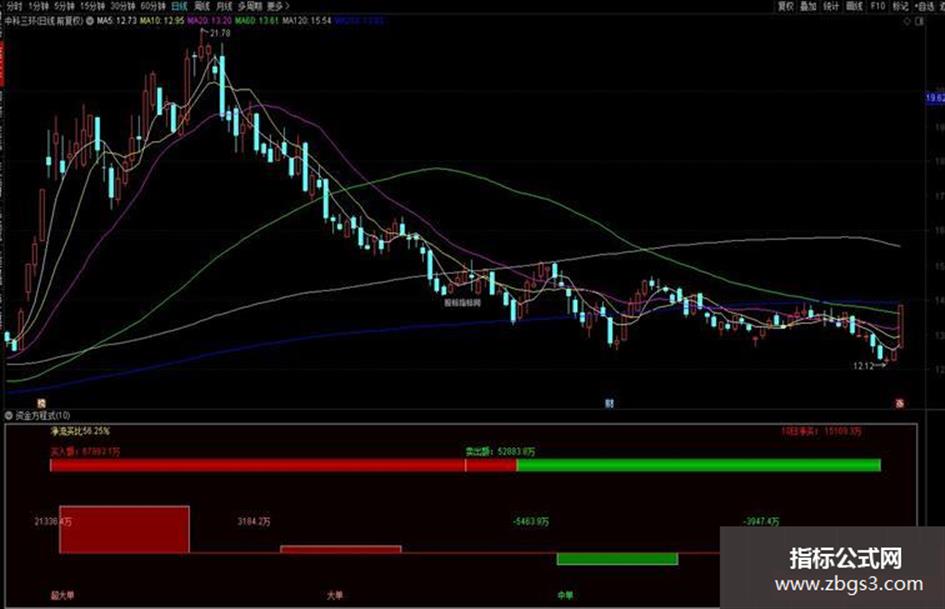Click the MA20: 13.20 value label
945x609 pixels.
(x=209, y=21)
